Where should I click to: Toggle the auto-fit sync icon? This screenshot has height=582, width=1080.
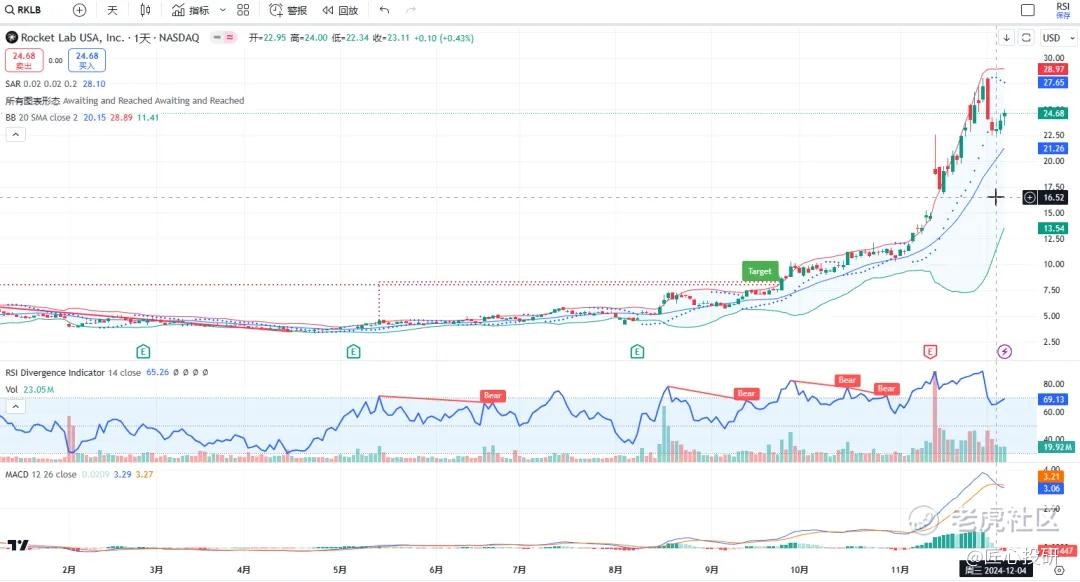click(1026, 38)
